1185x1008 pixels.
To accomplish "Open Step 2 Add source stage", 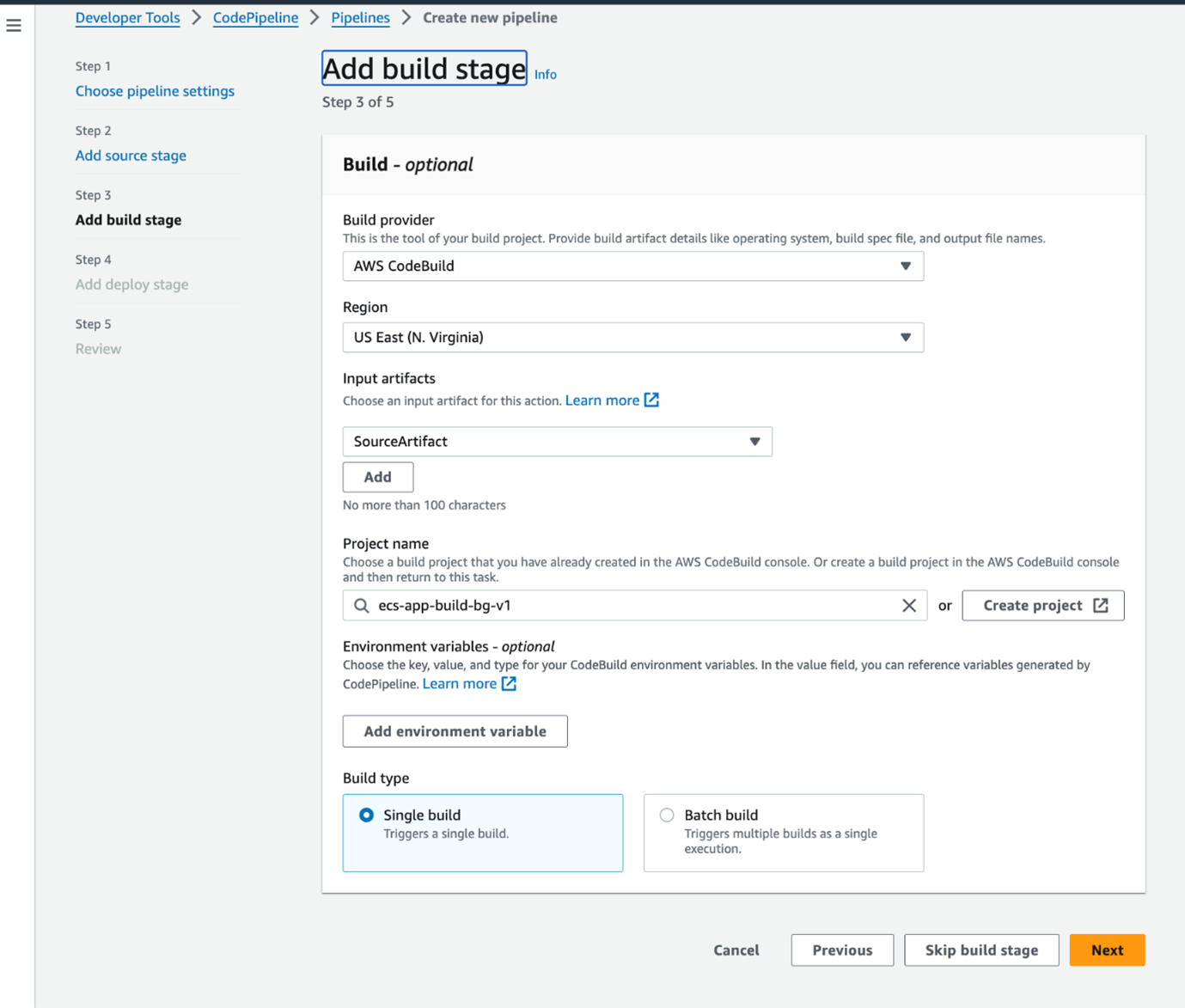I will [131, 156].
